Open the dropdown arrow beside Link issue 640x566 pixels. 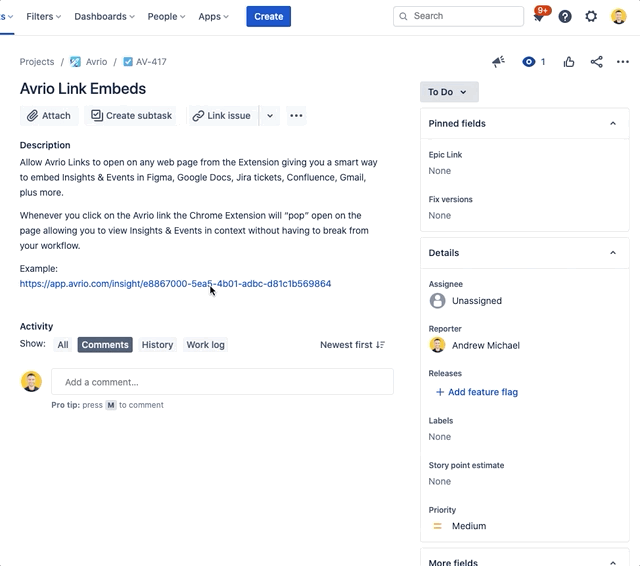pyautogui.click(x=270, y=115)
